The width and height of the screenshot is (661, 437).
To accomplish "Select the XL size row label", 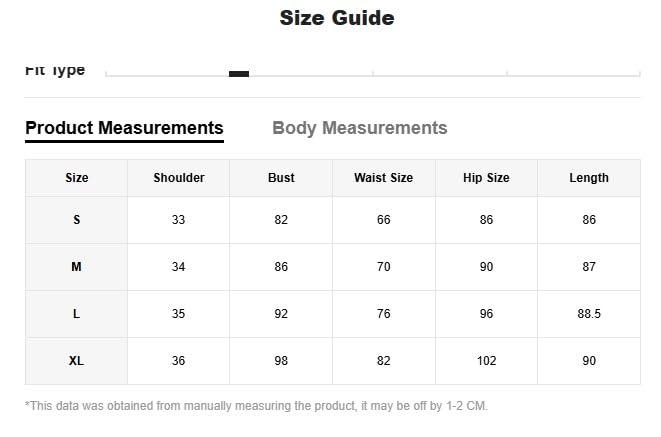I will click(x=77, y=361).
